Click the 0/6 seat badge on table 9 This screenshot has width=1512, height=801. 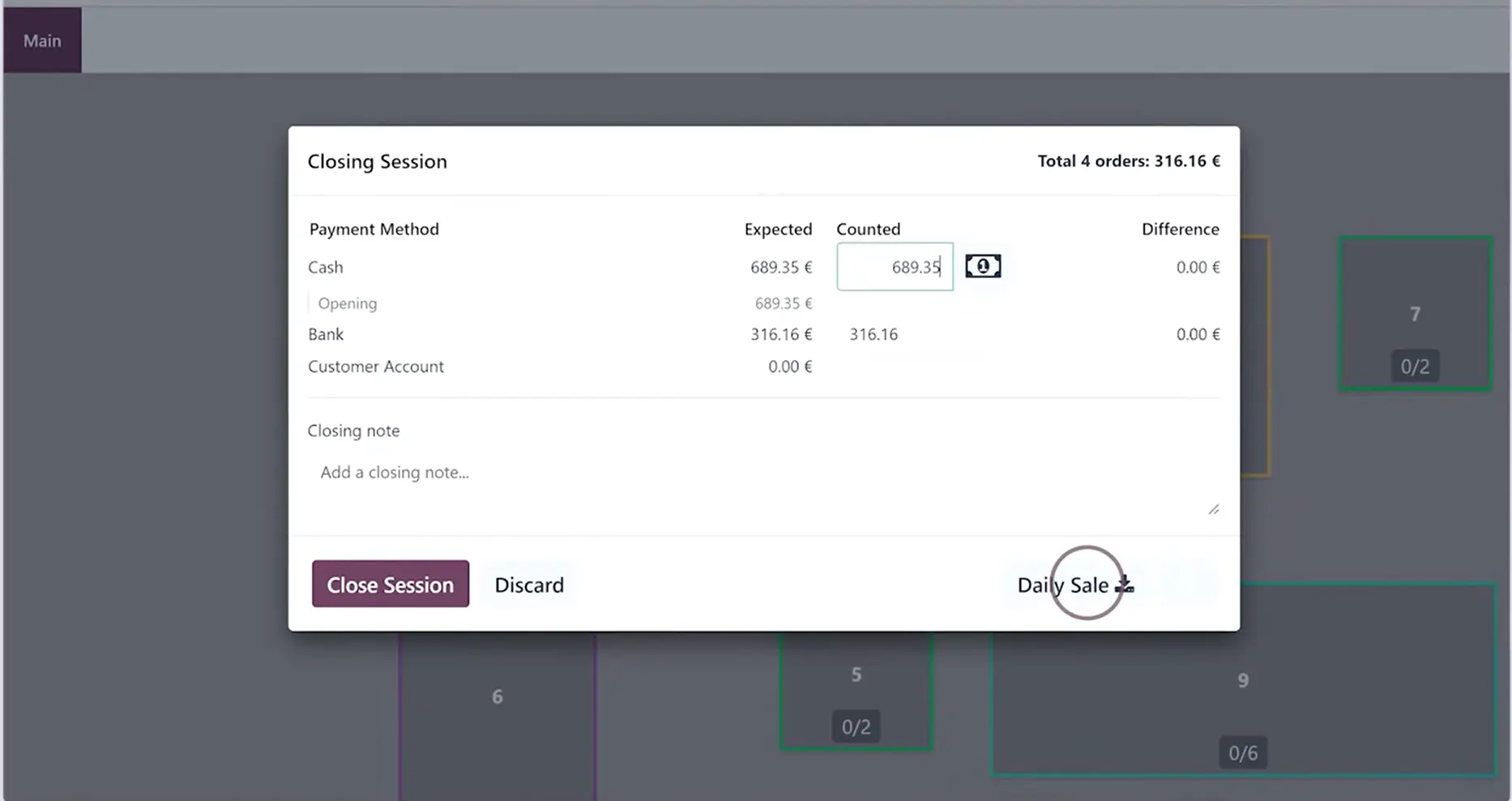1242,753
